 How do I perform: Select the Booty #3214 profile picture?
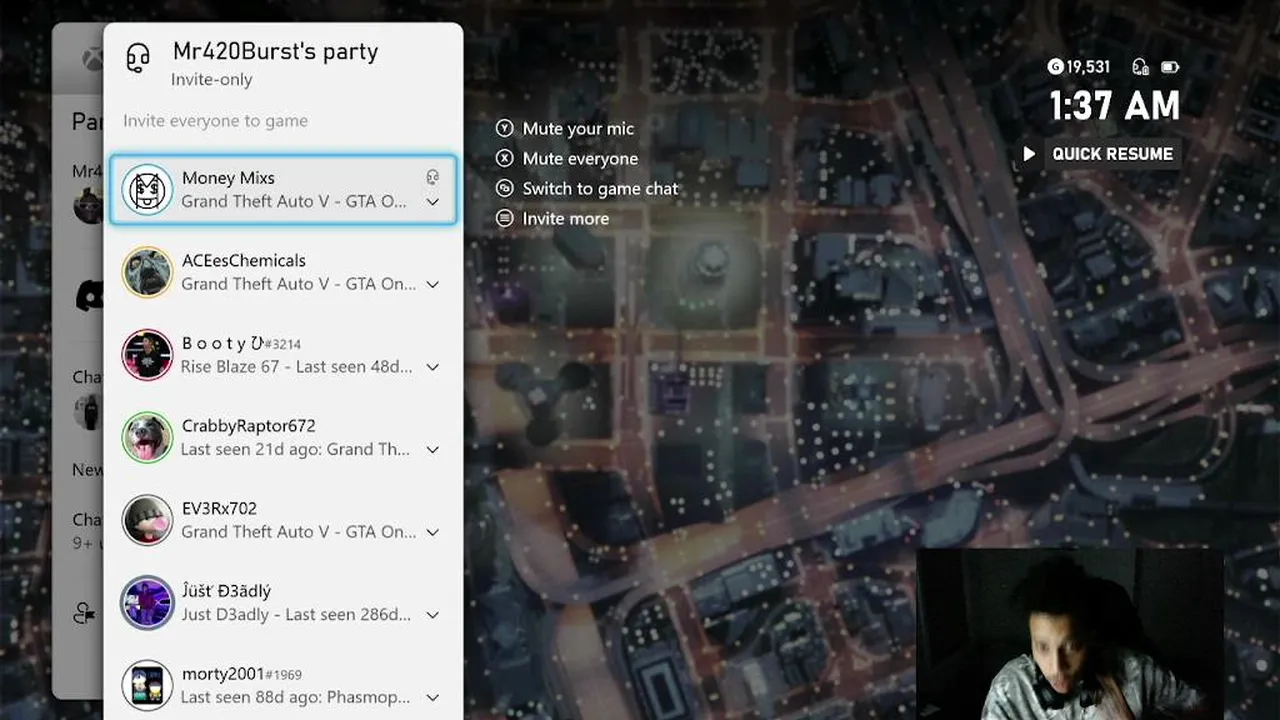148,355
